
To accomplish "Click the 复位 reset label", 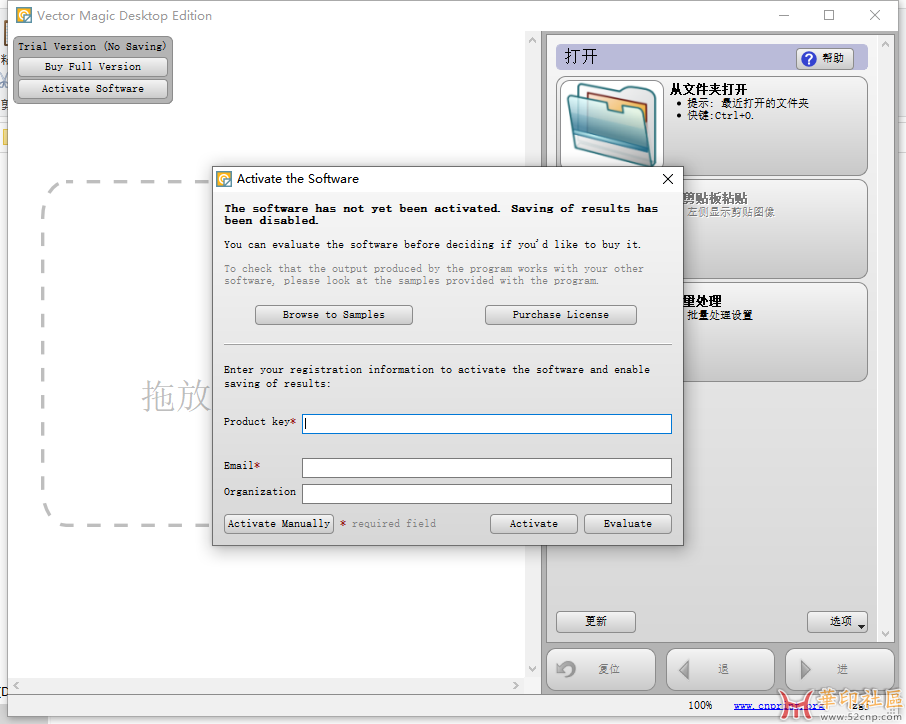I will pos(609,670).
